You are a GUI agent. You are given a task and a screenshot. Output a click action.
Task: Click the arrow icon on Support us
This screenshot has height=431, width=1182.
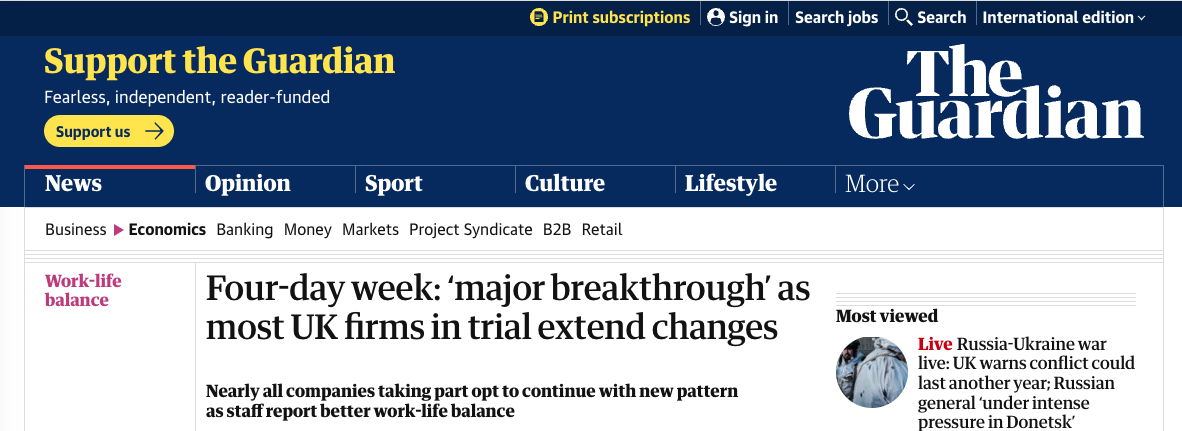point(154,131)
